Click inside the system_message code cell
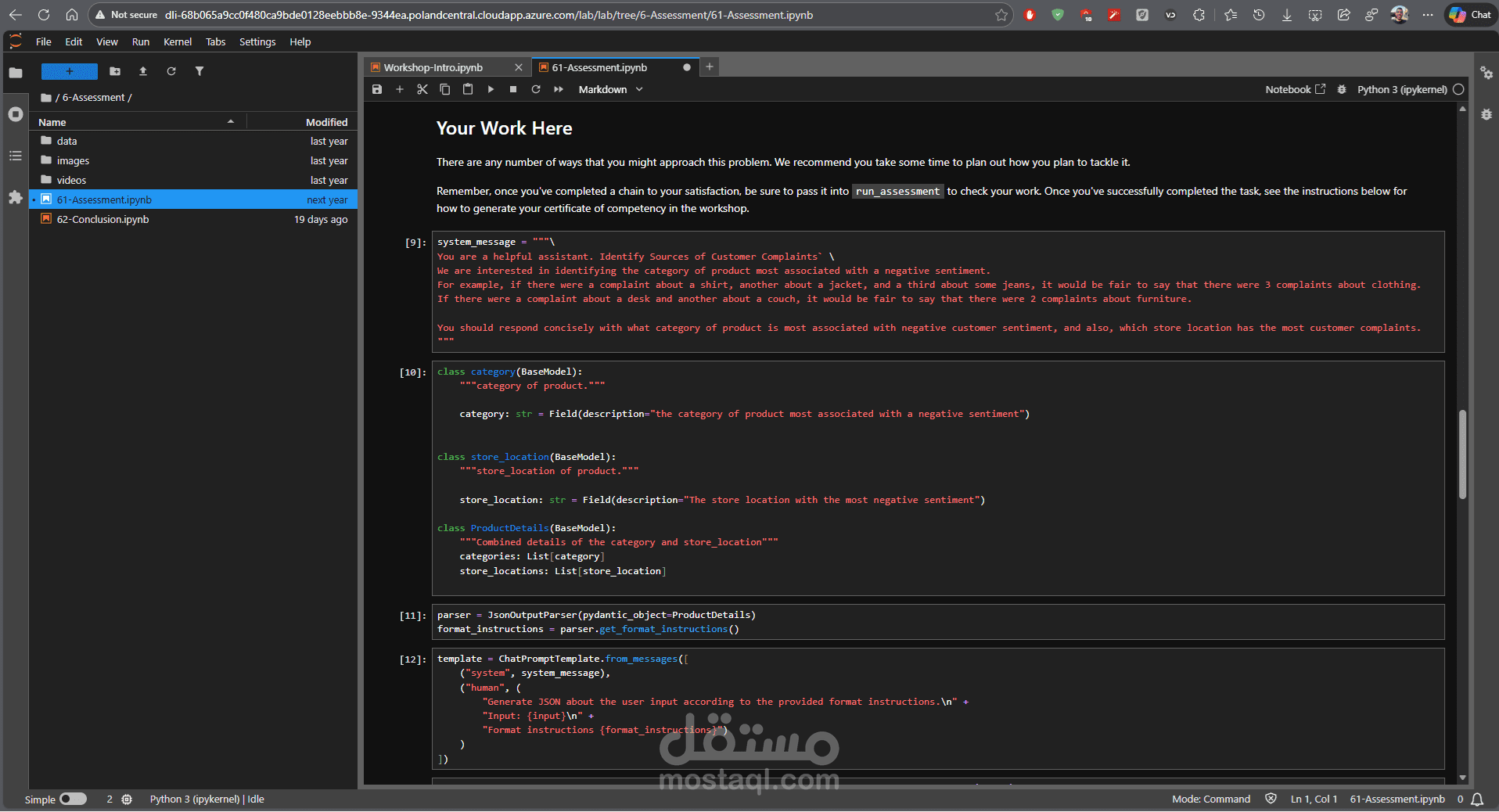This screenshot has width=1499, height=812. [x=938, y=292]
